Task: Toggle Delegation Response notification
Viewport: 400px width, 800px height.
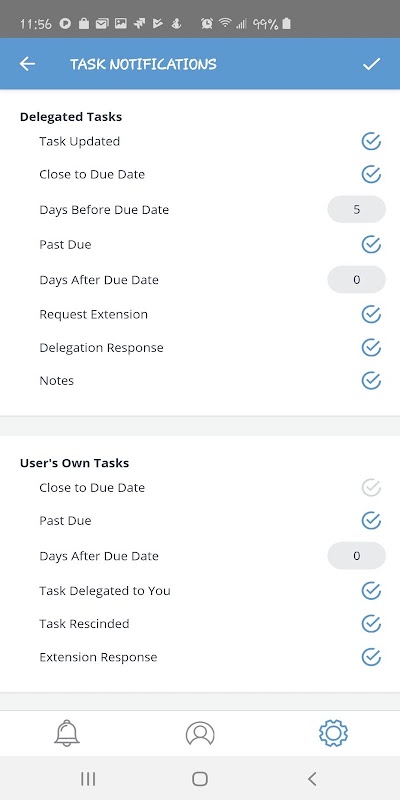Action: 371,347
